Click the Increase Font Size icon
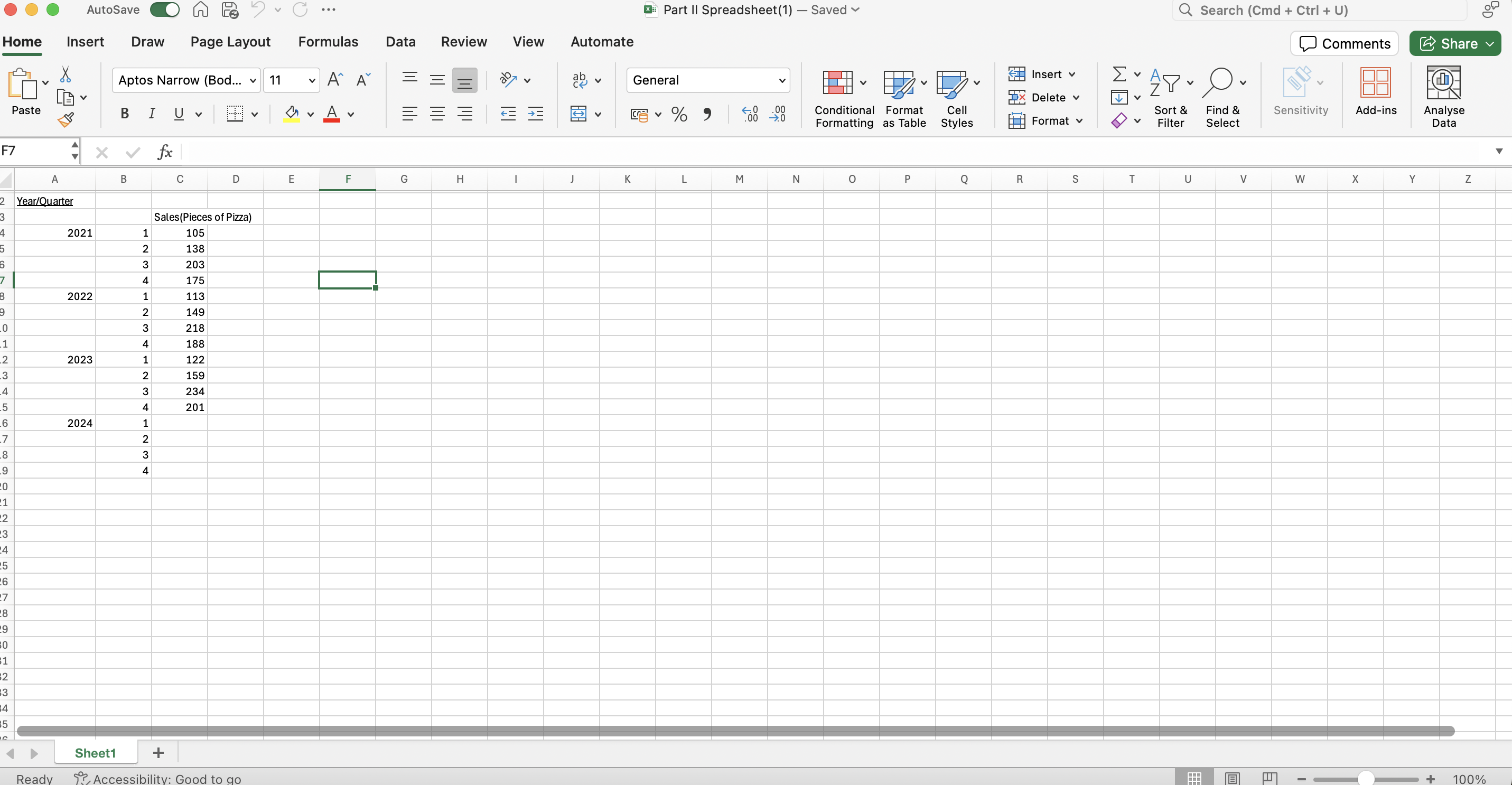The height and width of the screenshot is (785, 1512). pyautogui.click(x=335, y=80)
